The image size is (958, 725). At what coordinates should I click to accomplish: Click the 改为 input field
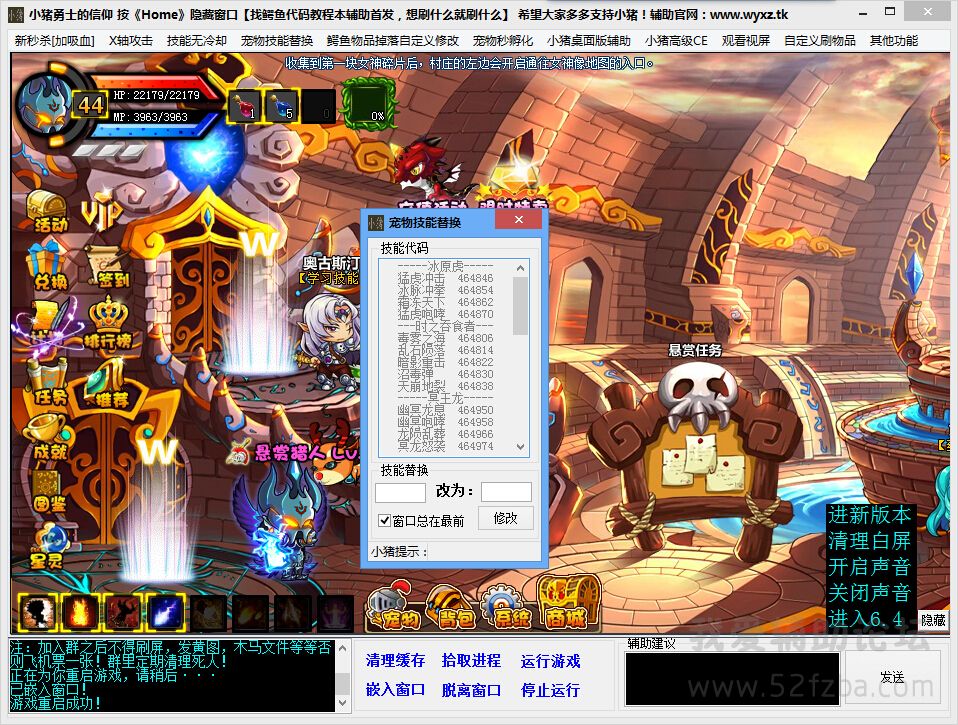click(506, 491)
